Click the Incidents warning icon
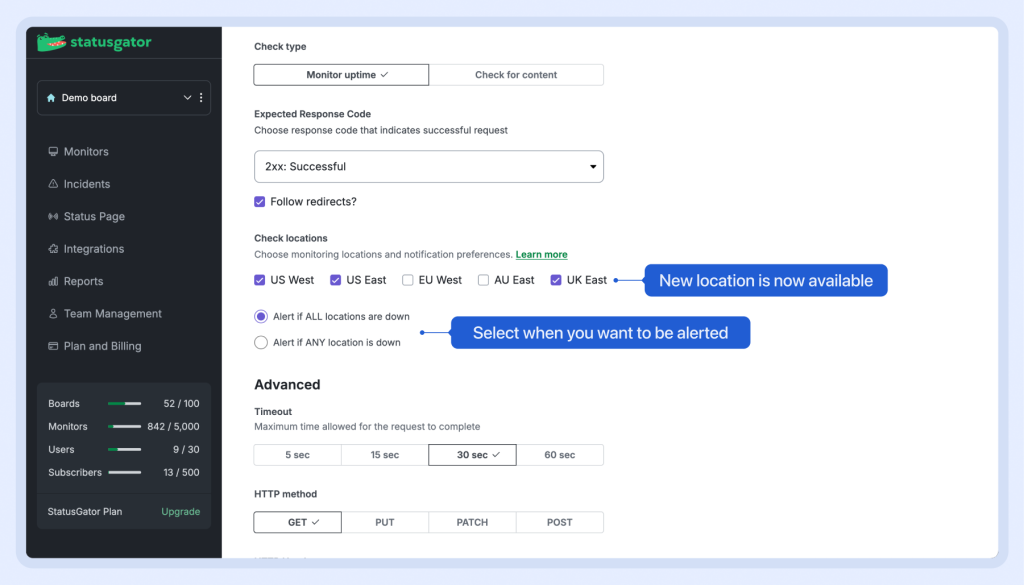The height and width of the screenshot is (585, 1024). tap(53, 184)
